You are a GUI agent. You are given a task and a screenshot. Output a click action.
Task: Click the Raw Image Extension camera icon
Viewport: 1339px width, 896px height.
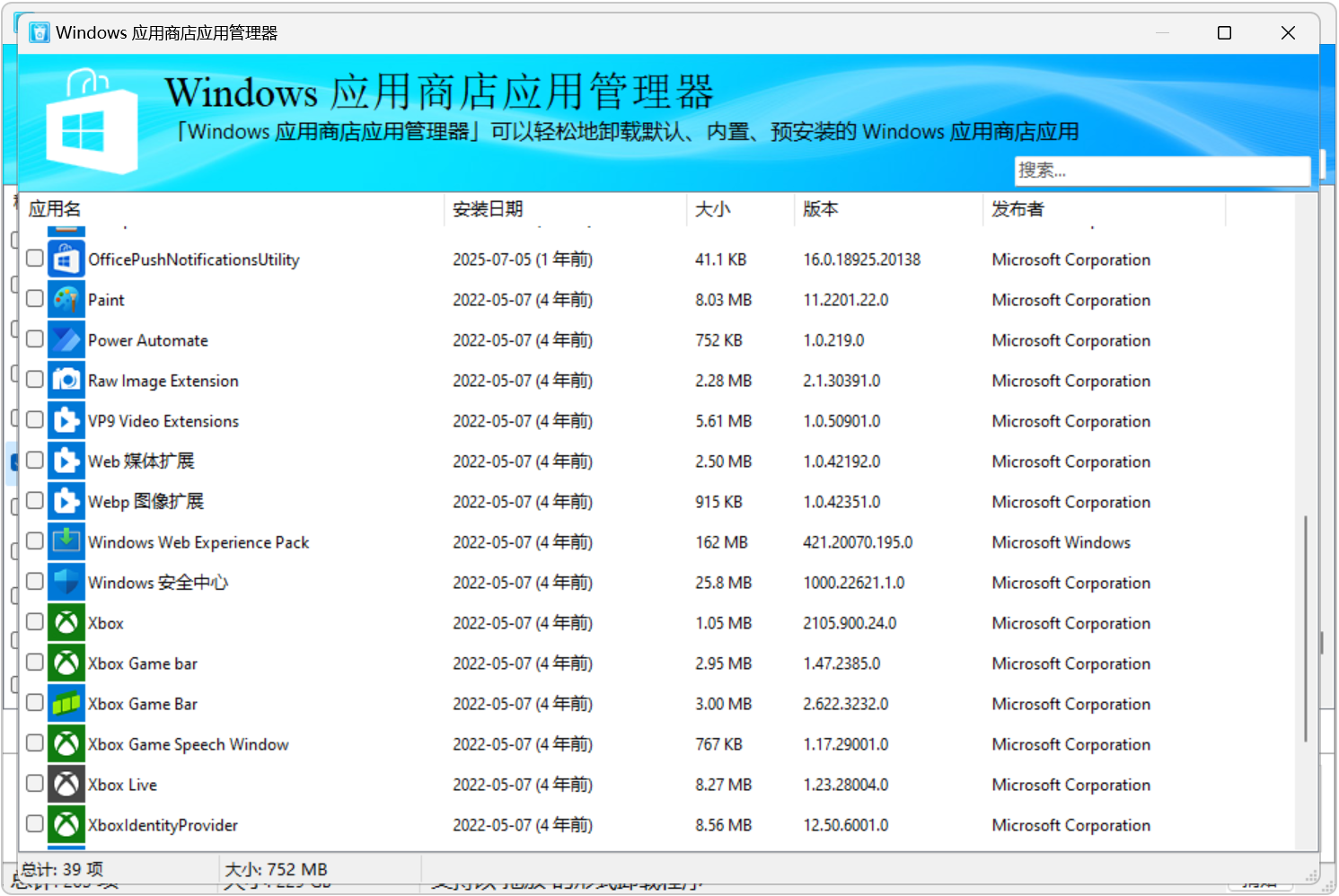66,381
